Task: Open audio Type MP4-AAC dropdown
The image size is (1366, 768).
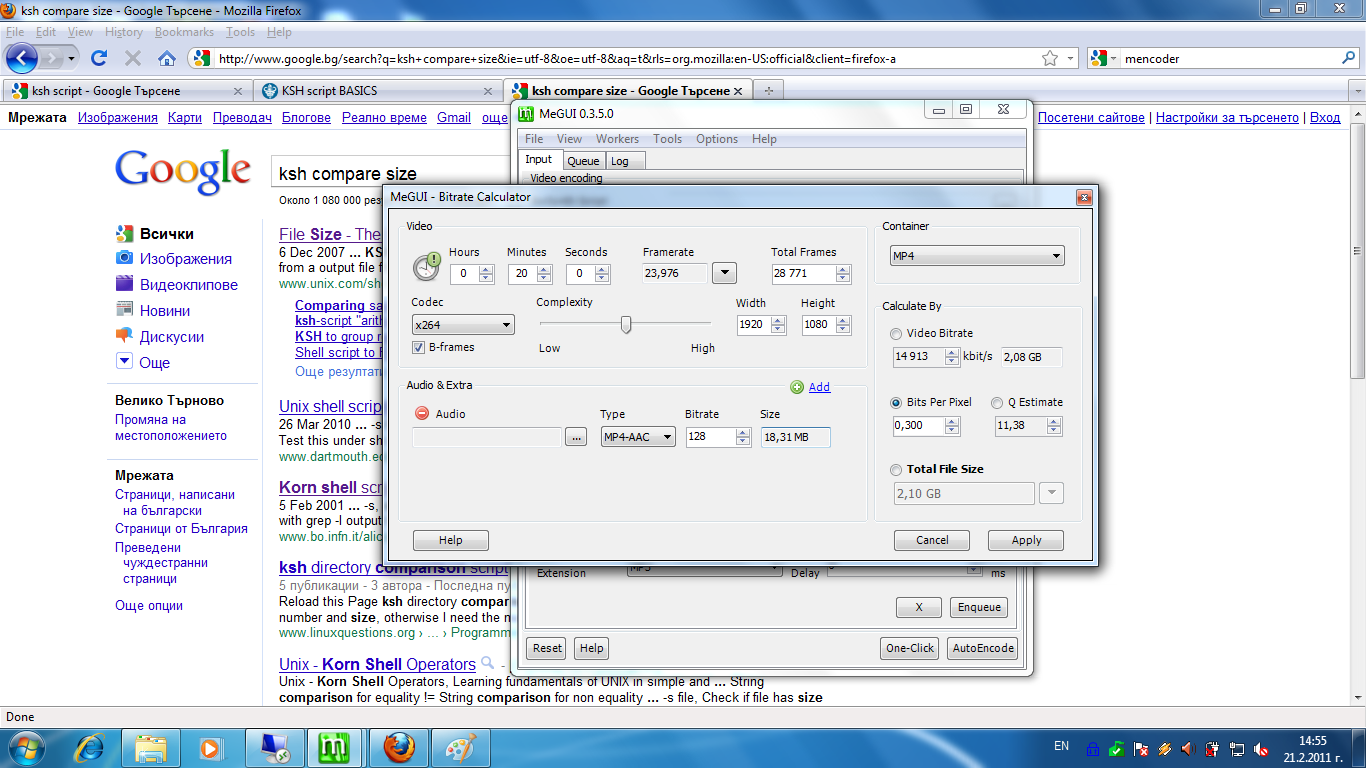Action: 638,436
